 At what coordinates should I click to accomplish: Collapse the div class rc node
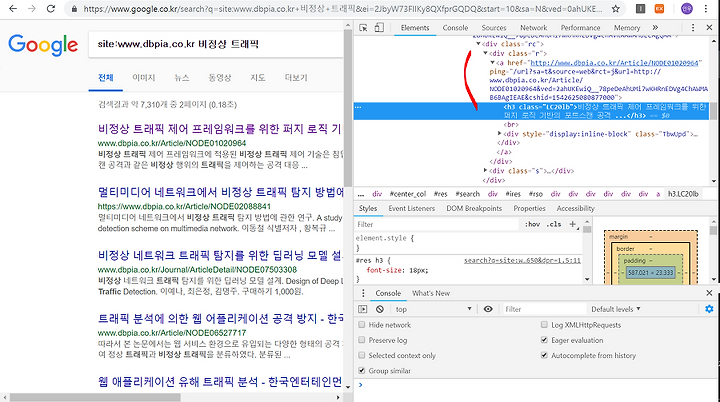478,44
